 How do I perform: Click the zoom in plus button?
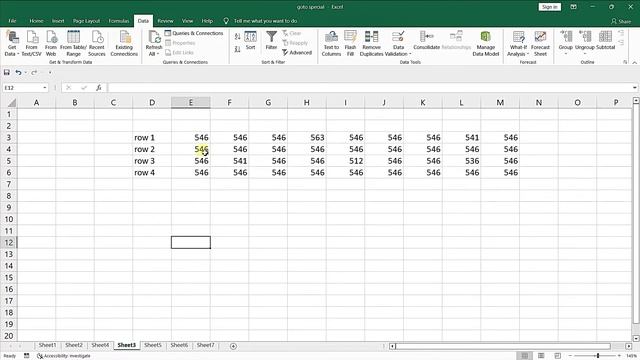(x=619, y=356)
